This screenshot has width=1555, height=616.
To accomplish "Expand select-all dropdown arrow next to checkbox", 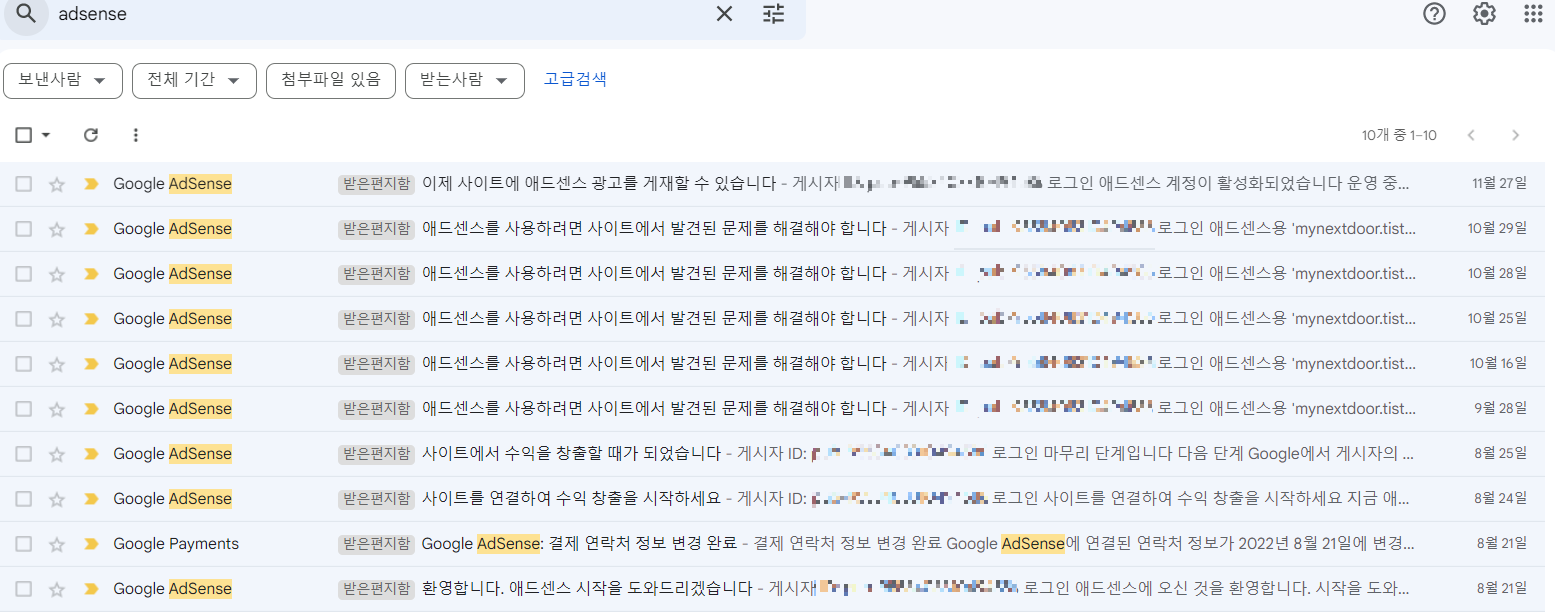I will (46, 136).
